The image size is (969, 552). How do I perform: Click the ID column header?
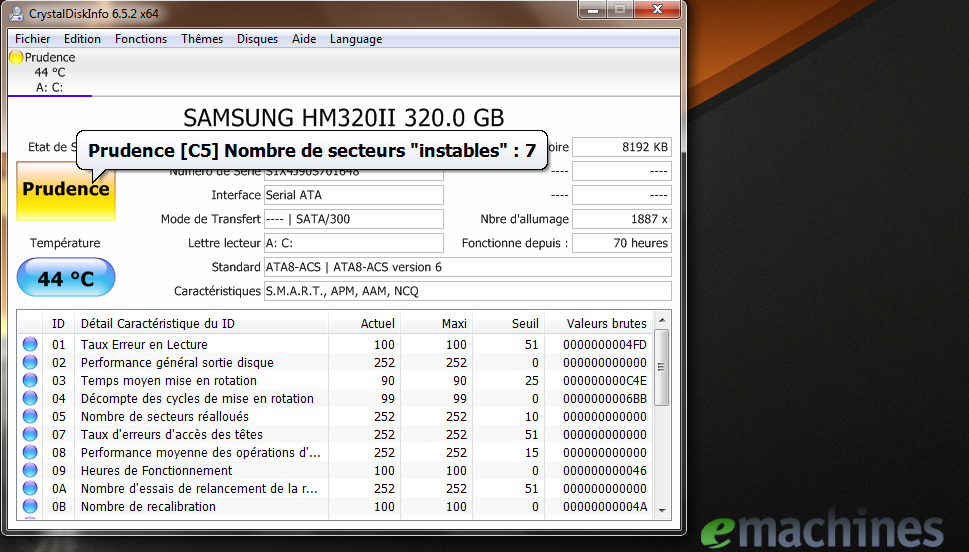coord(58,323)
